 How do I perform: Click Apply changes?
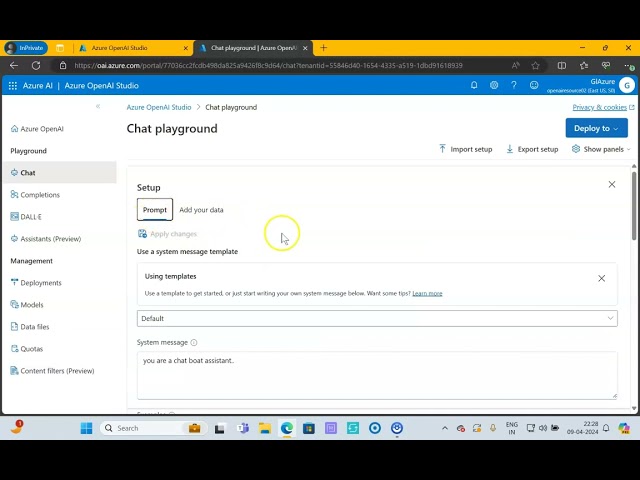point(168,234)
